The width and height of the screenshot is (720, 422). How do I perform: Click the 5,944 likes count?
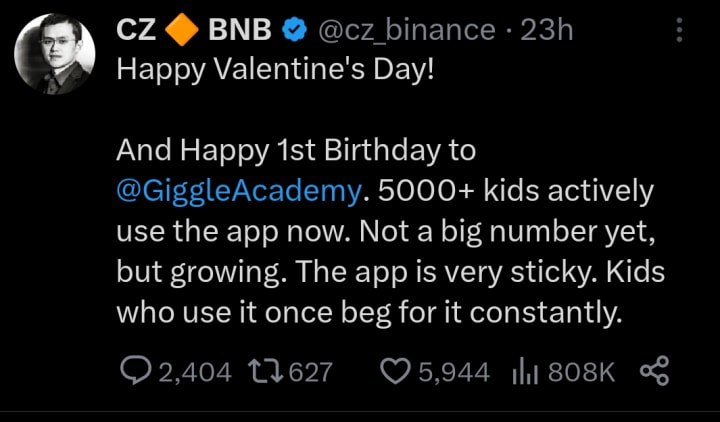454,372
